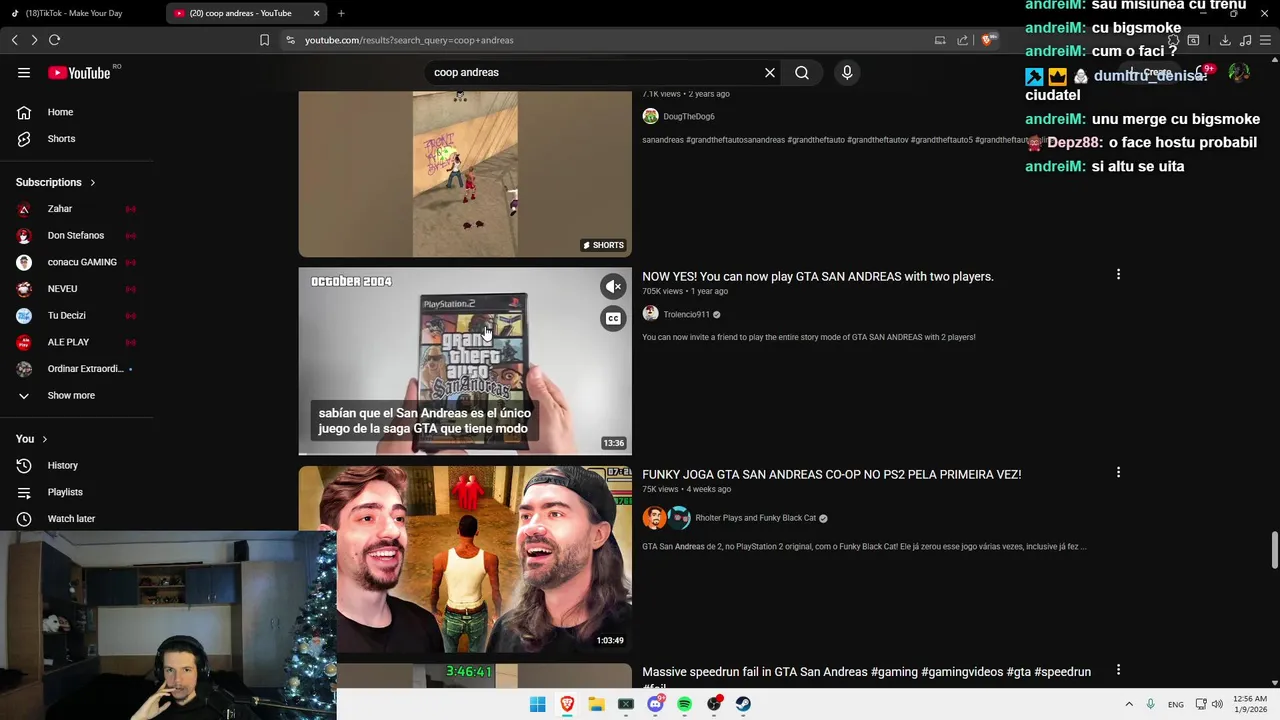
Task: Open YouTube notifications bell
Action: click(1204, 72)
